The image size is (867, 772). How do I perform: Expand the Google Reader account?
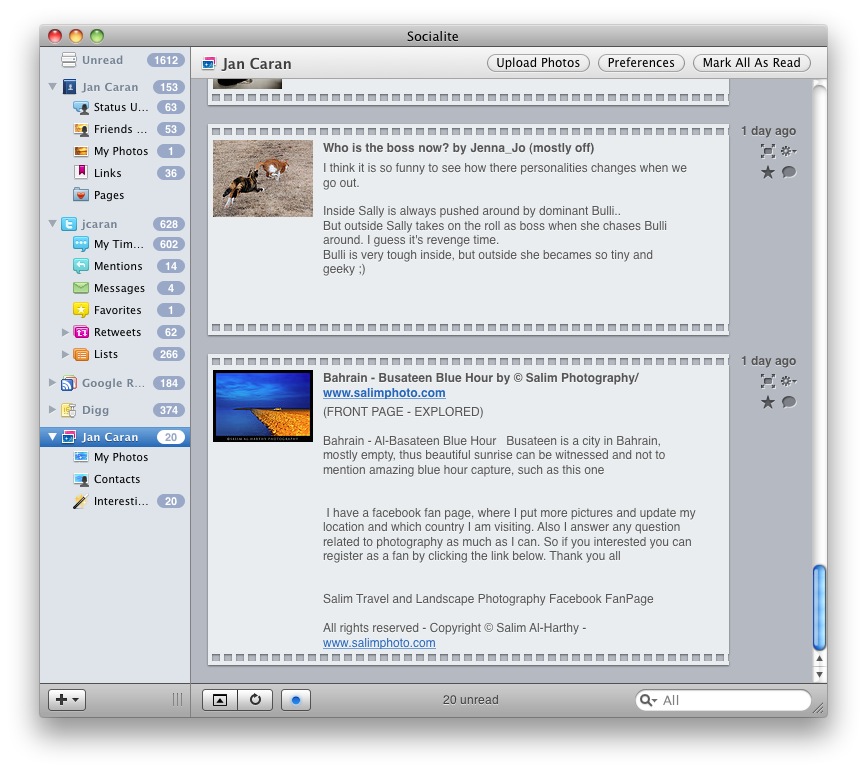pyautogui.click(x=53, y=383)
